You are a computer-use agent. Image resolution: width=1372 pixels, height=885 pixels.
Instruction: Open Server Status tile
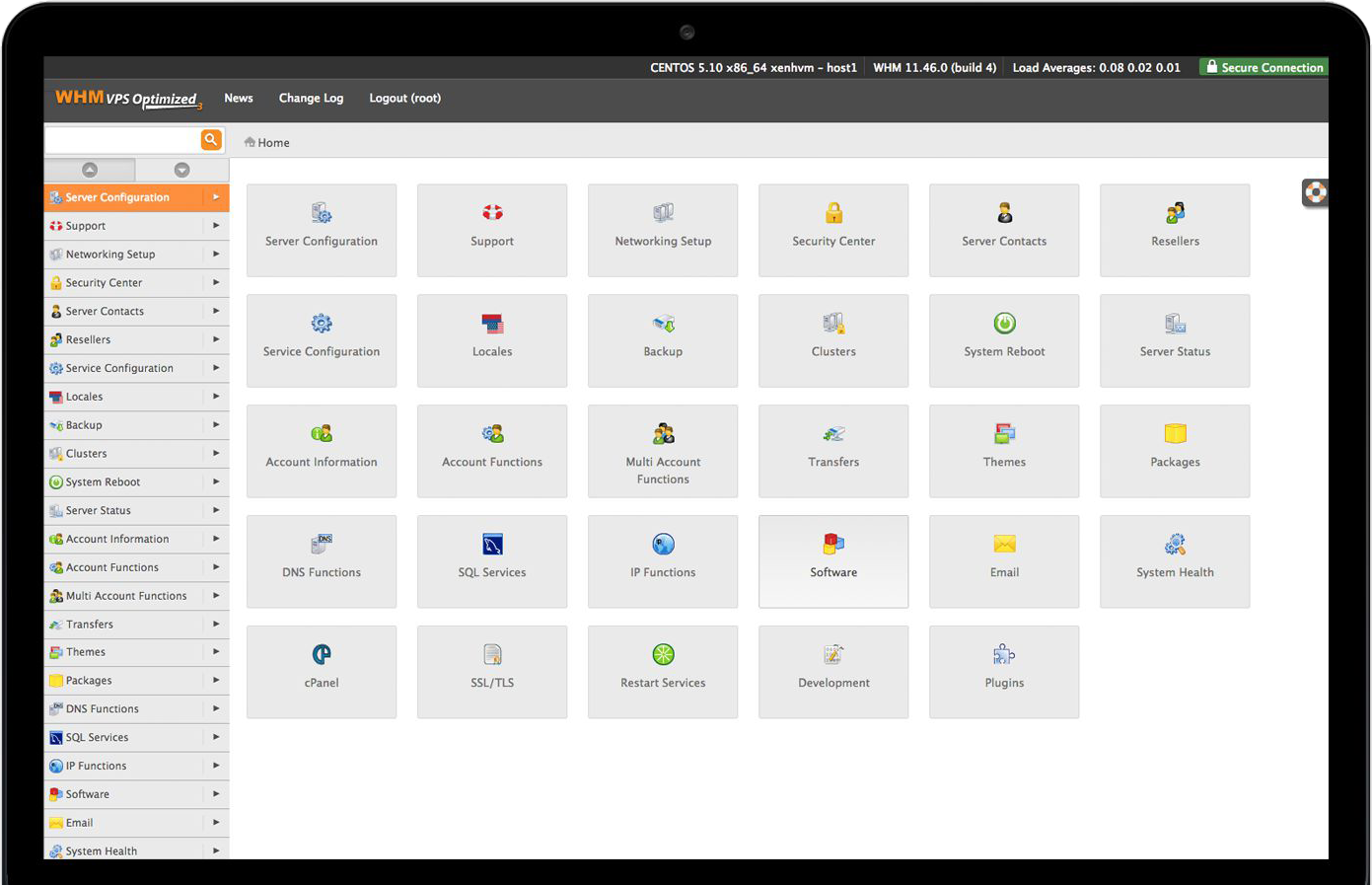pyautogui.click(x=1175, y=340)
